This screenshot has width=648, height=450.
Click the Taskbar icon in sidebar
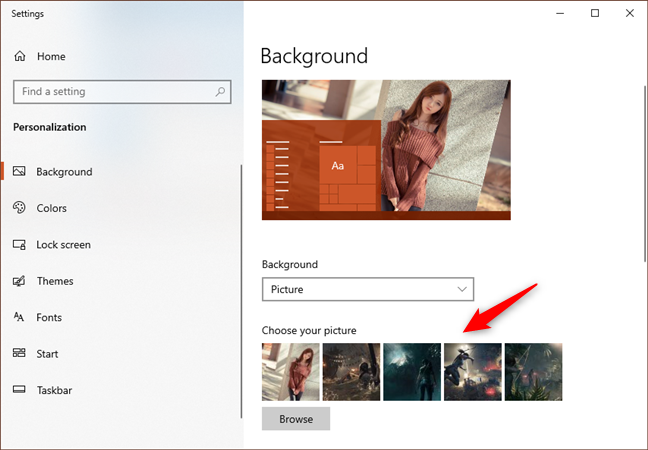click(x=19, y=390)
